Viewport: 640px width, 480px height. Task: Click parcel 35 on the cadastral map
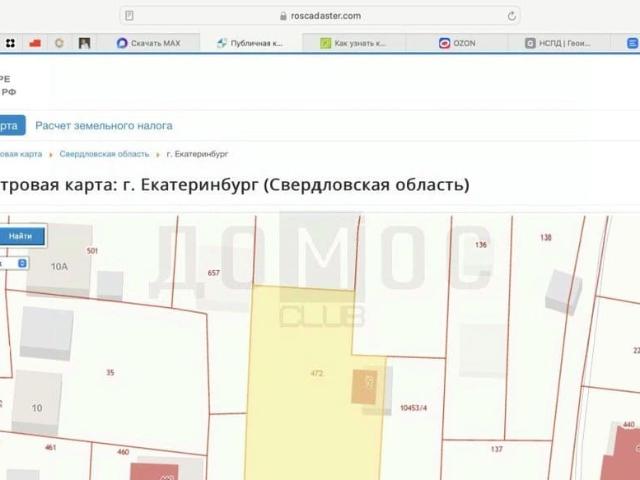tap(110, 372)
